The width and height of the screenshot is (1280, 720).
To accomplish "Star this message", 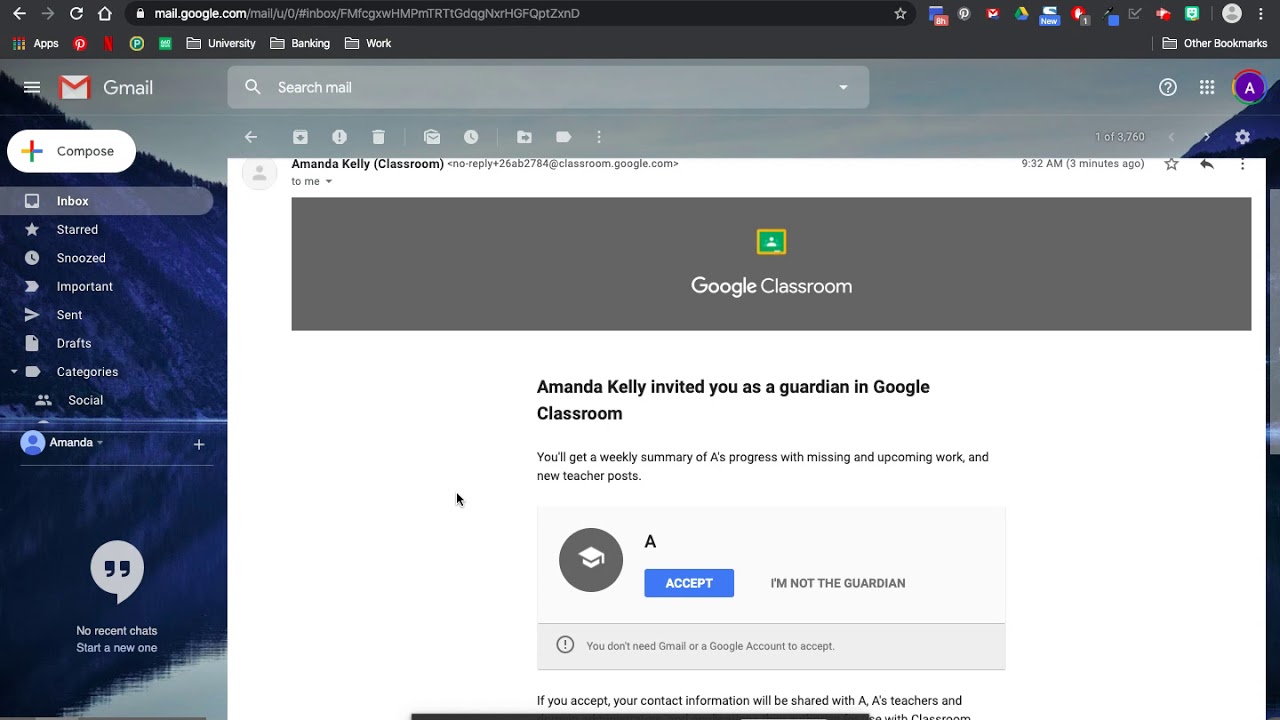I will tap(1171, 164).
